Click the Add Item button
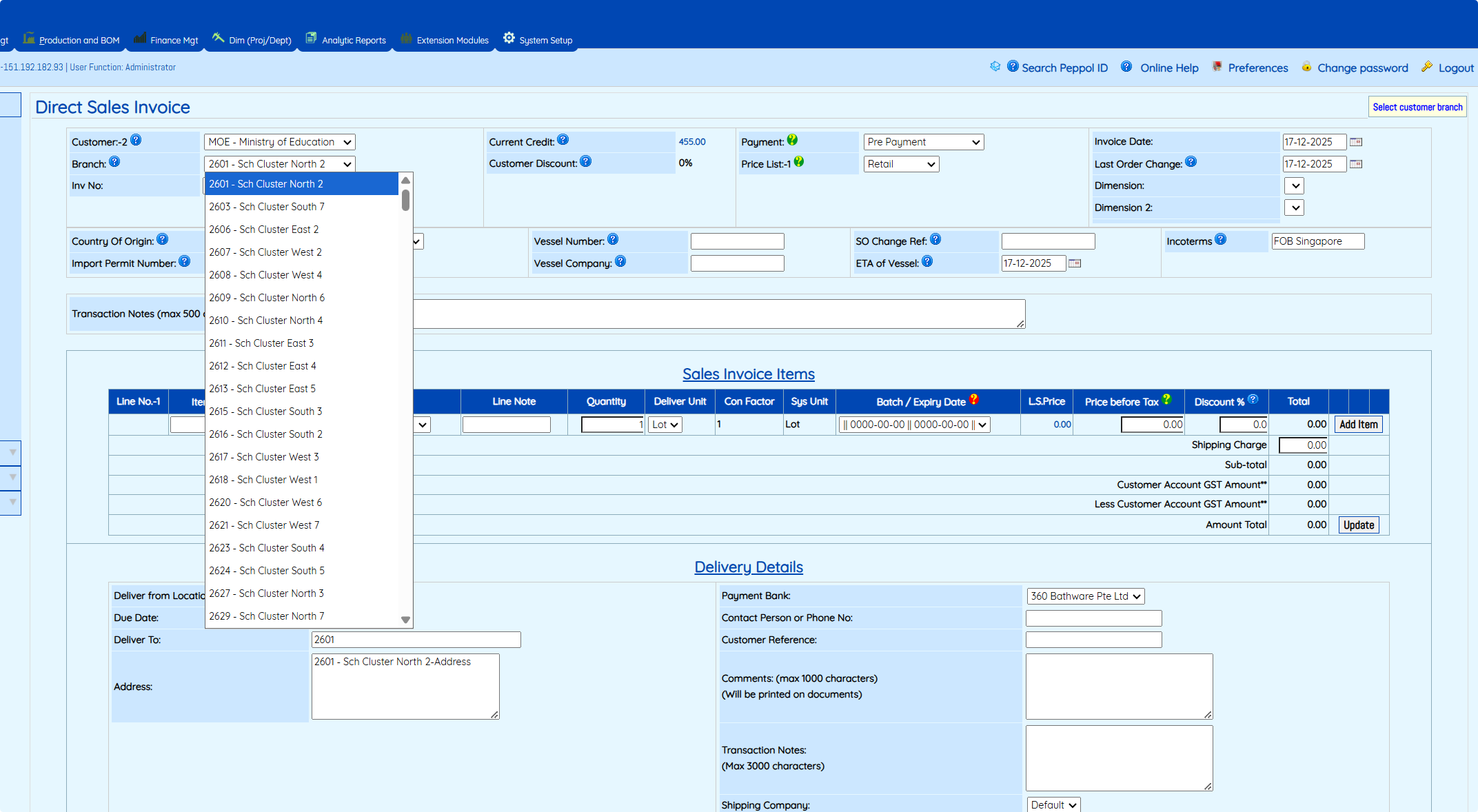The height and width of the screenshot is (812, 1478). [1358, 425]
